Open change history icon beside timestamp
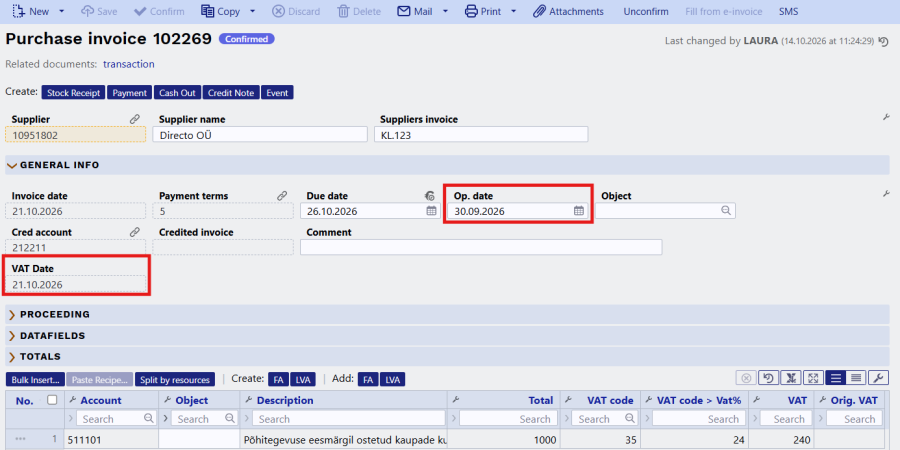The height and width of the screenshot is (450, 900). tap(884, 41)
